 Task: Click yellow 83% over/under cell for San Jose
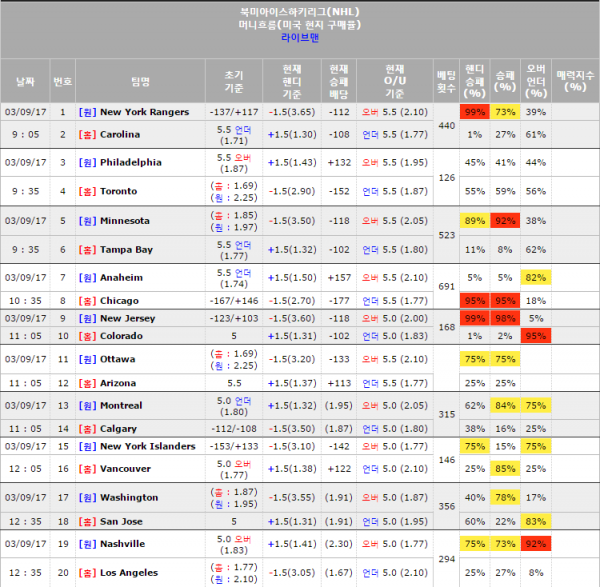536,522
